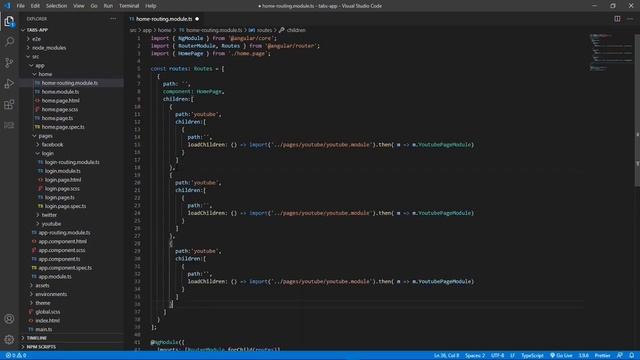Click LF end-of-line sequence in status bar
The image size is (640, 360).
[512, 356]
